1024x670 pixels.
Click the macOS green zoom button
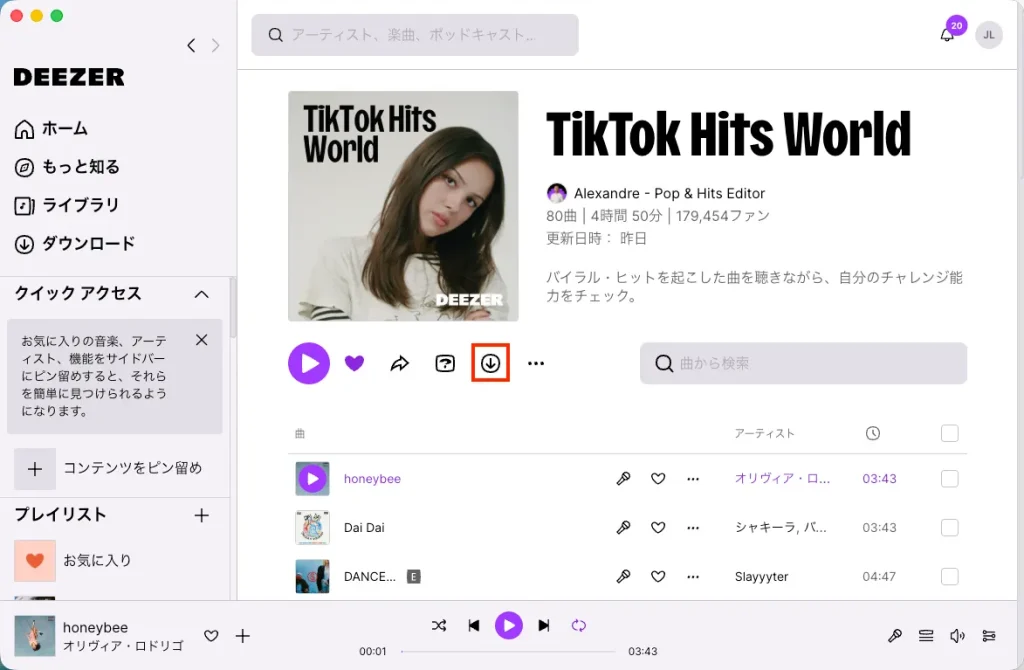(x=57, y=16)
